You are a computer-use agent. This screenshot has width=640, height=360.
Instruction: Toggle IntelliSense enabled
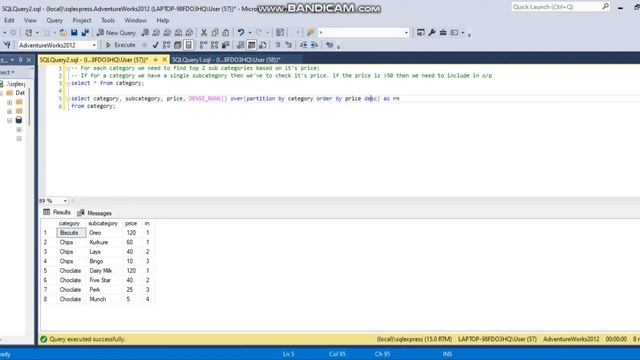pos(189,45)
